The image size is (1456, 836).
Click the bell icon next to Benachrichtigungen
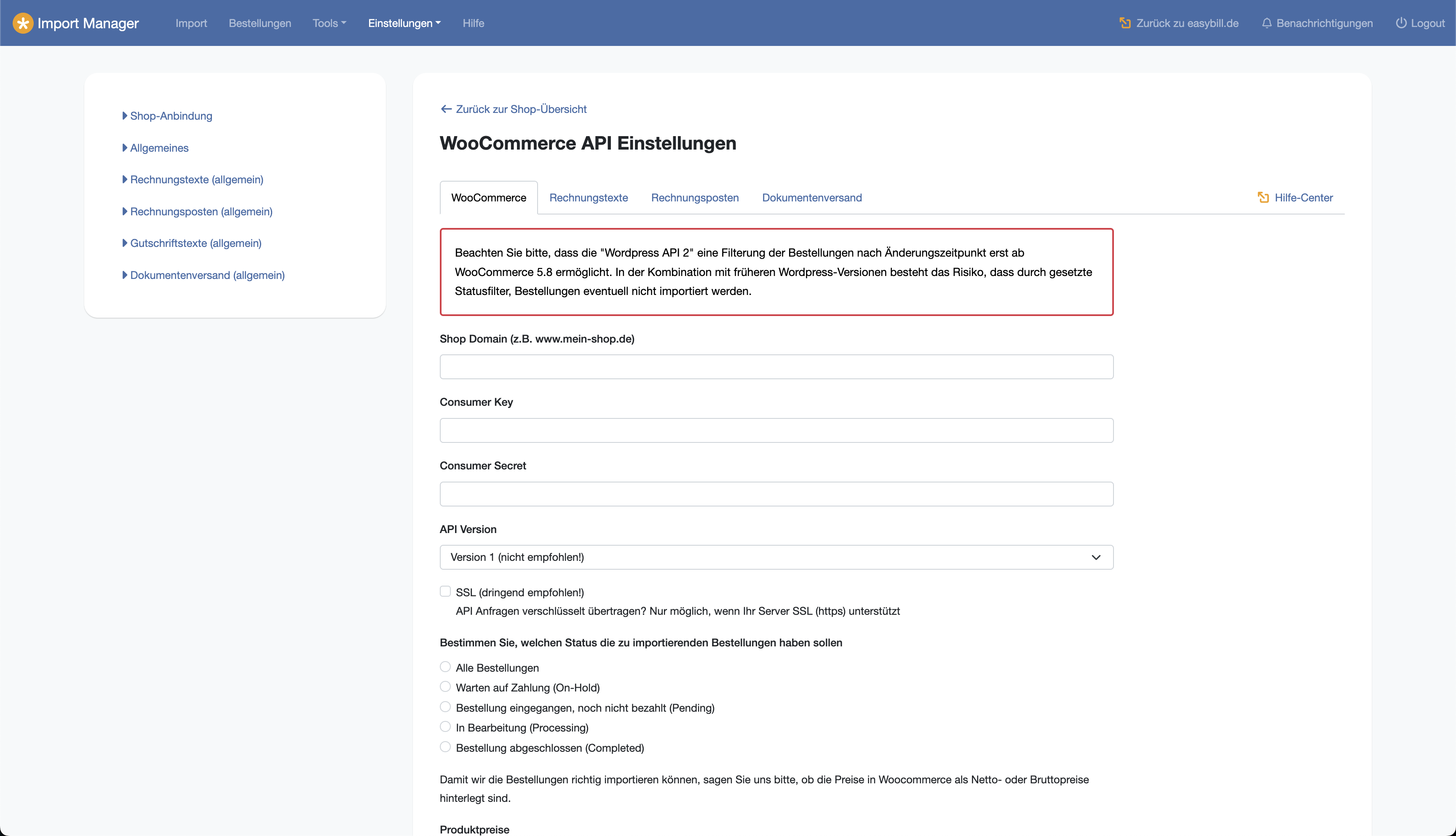click(1266, 23)
